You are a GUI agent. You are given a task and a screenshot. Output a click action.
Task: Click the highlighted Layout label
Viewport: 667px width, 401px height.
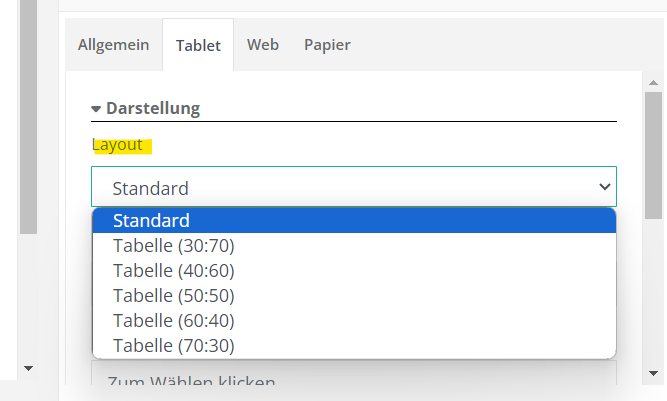[120, 145]
